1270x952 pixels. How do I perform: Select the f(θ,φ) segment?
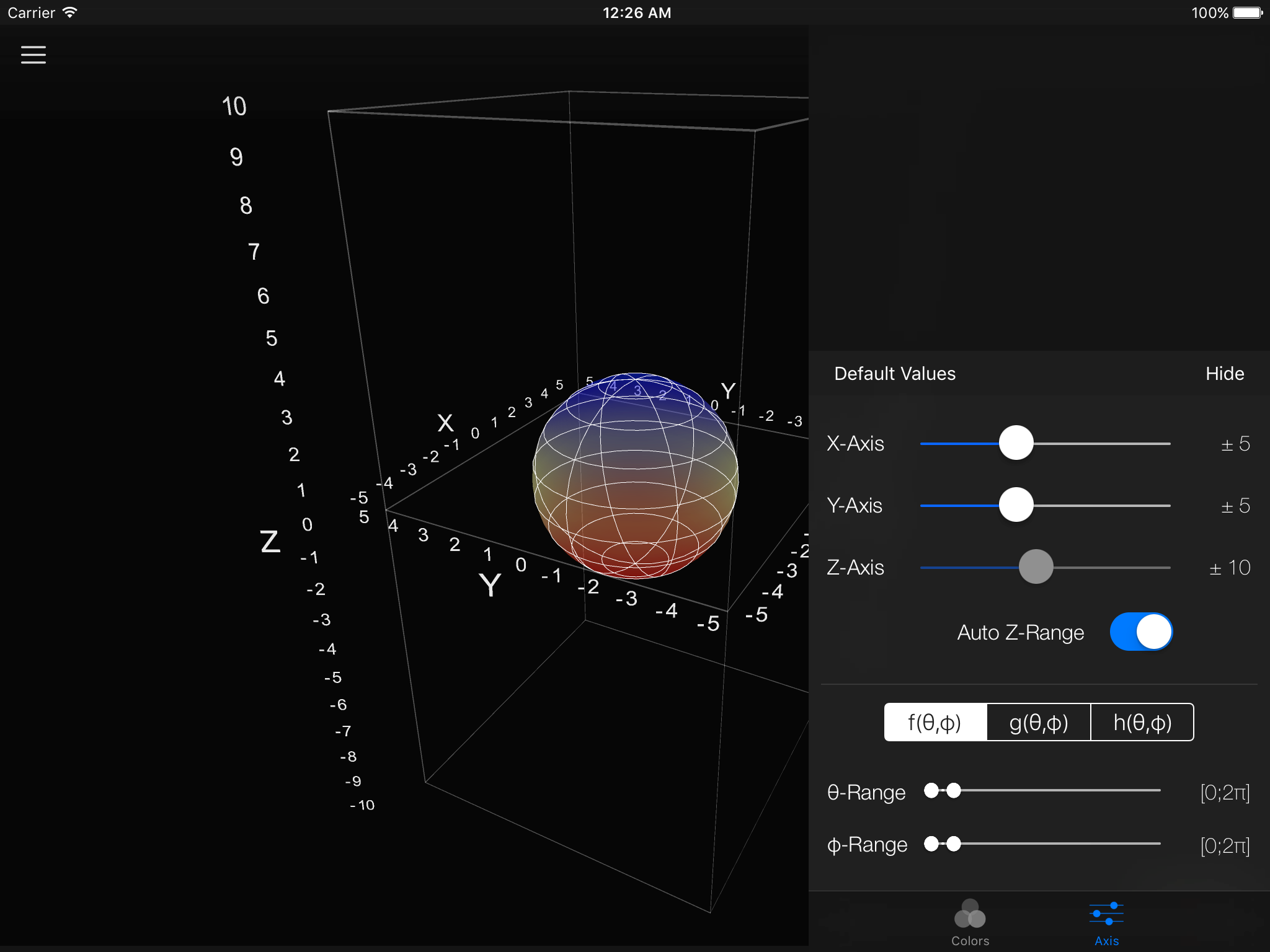point(935,722)
